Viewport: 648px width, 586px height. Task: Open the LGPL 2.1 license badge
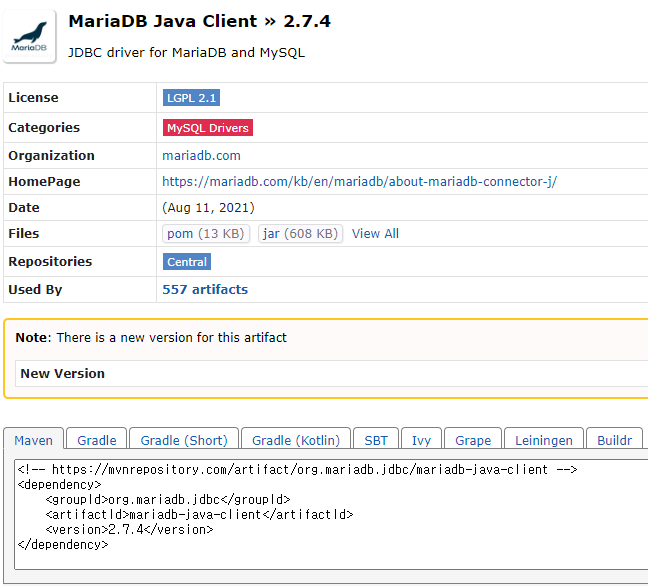[x=191, y=98]
